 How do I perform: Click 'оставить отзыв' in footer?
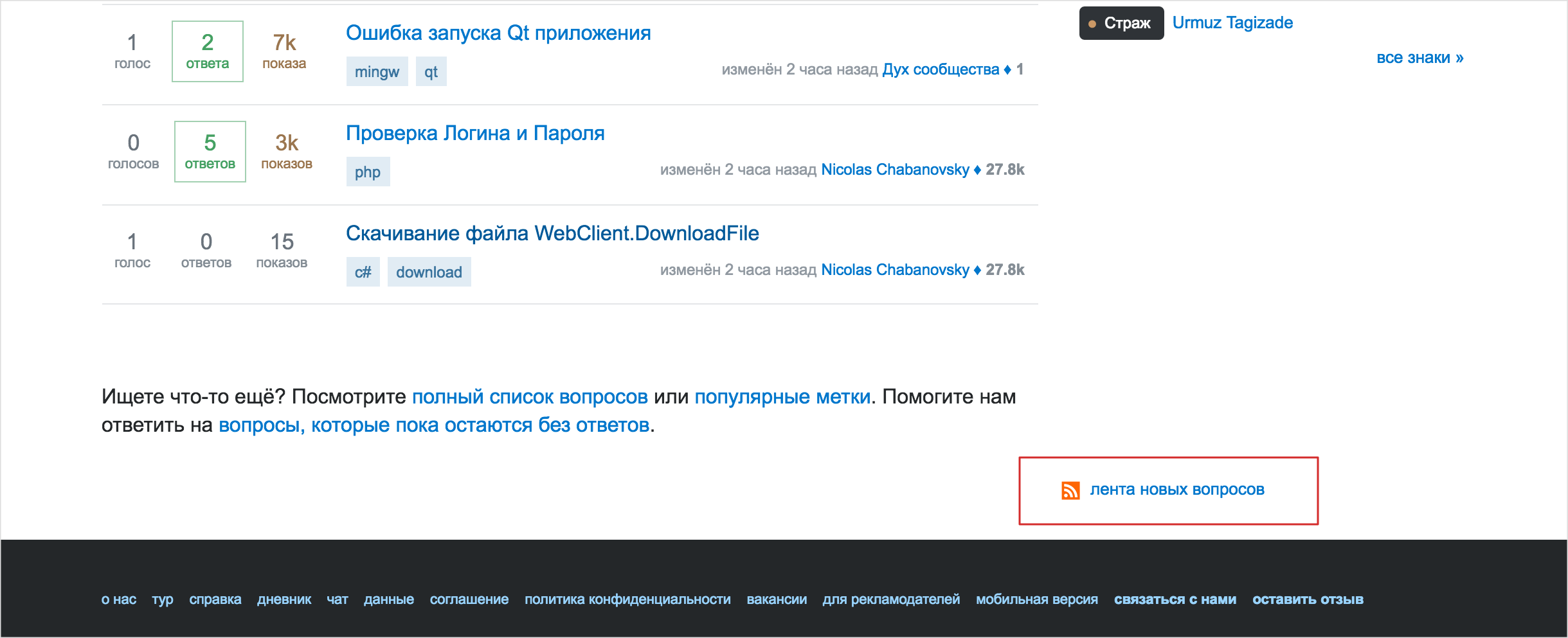coord(1308,599)
